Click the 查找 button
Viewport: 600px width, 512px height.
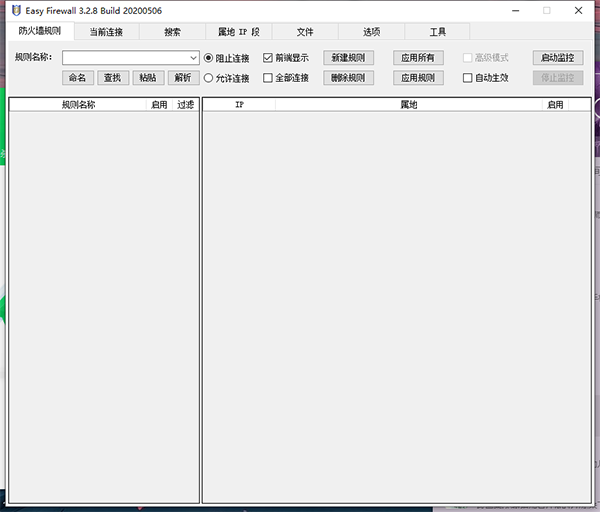(x=113, y=78)
